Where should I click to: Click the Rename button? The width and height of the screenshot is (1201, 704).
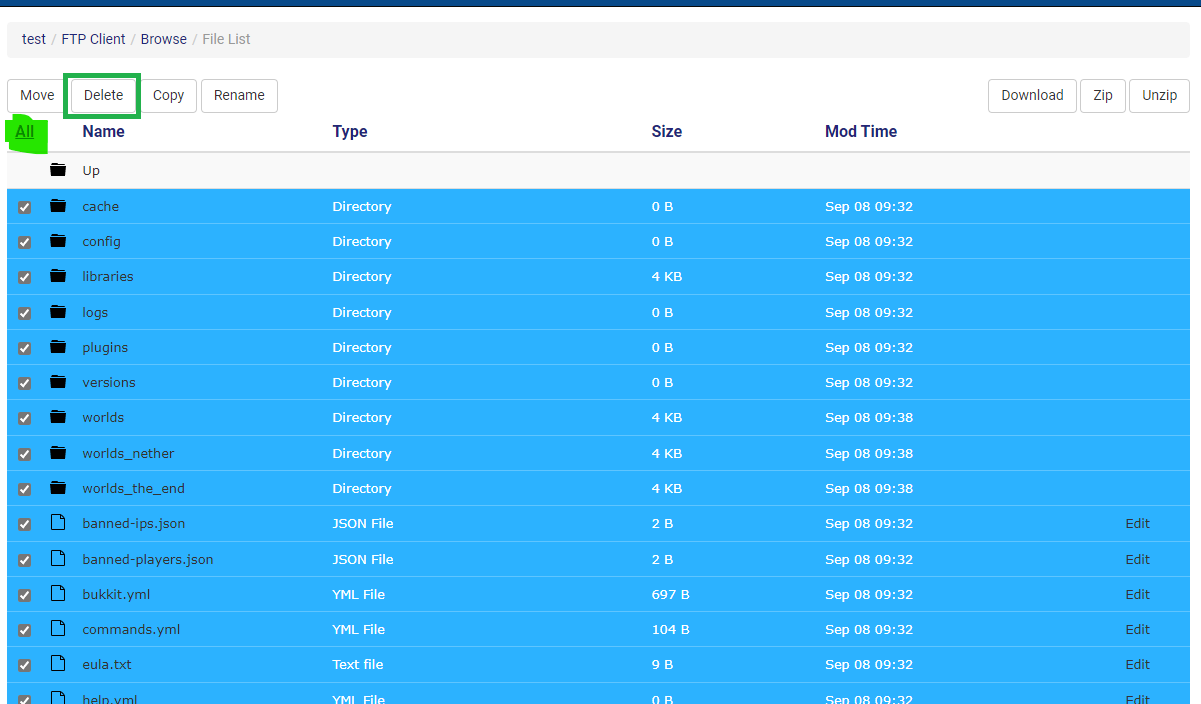point(239,96)
